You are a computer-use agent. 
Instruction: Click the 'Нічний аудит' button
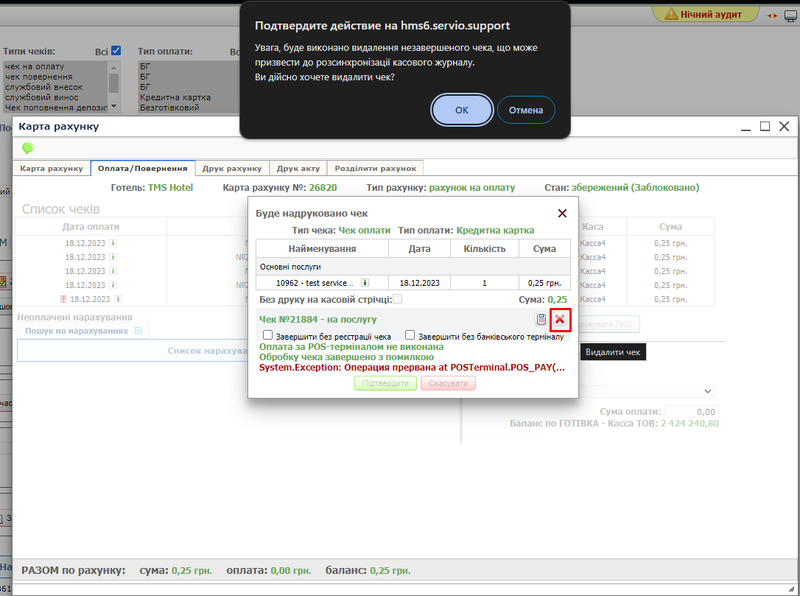[705, 15]
